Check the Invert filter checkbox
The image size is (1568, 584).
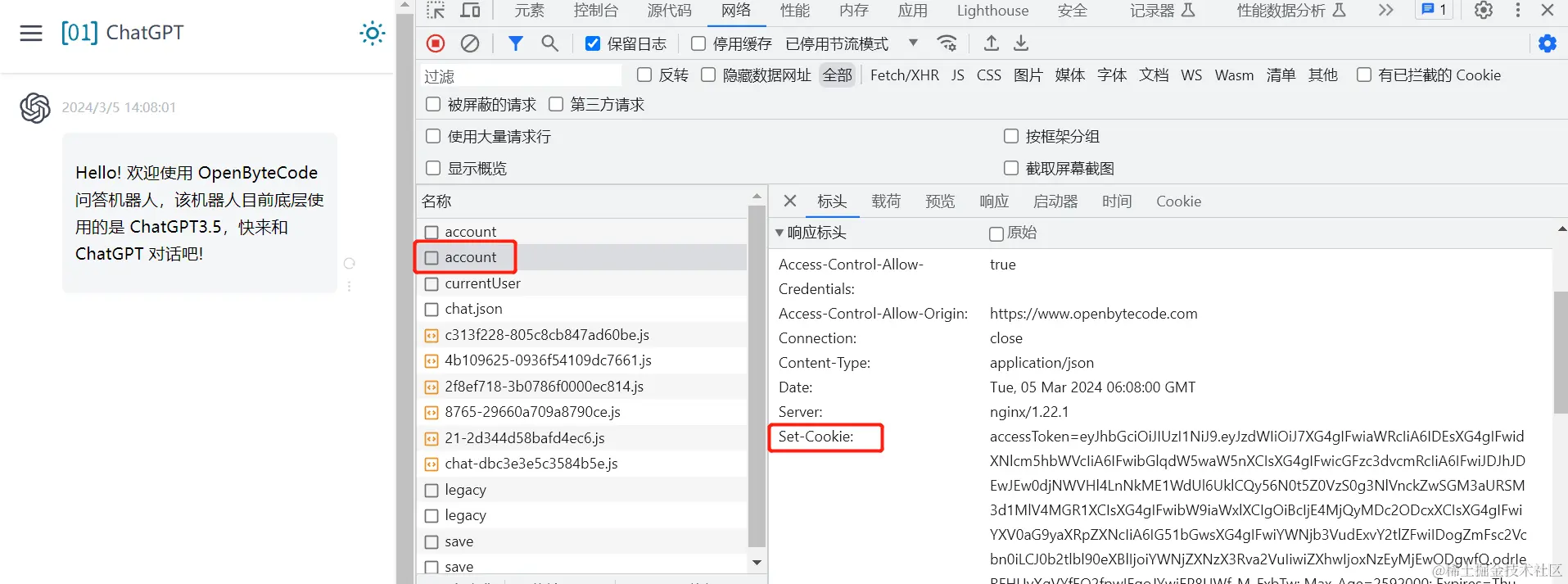pyautogui.click(x=644, y=75)
